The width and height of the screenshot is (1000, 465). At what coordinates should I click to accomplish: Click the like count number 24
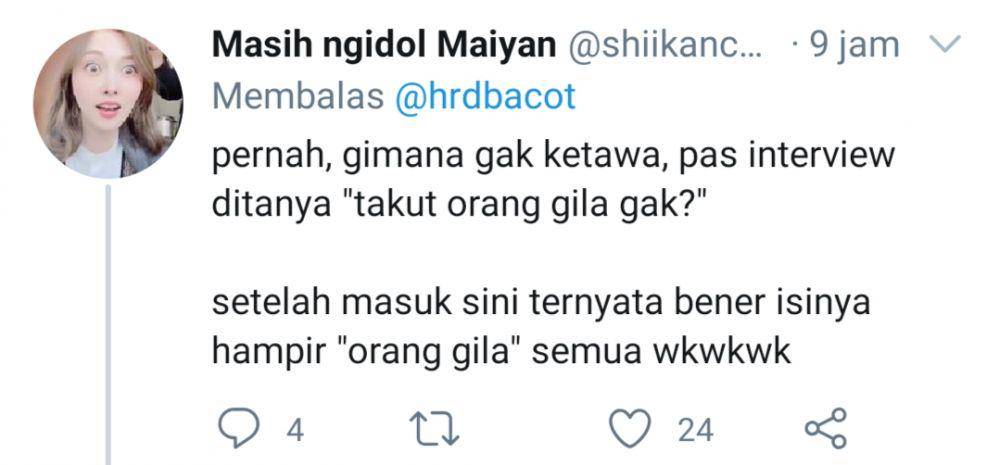click(x=695, y=431)
